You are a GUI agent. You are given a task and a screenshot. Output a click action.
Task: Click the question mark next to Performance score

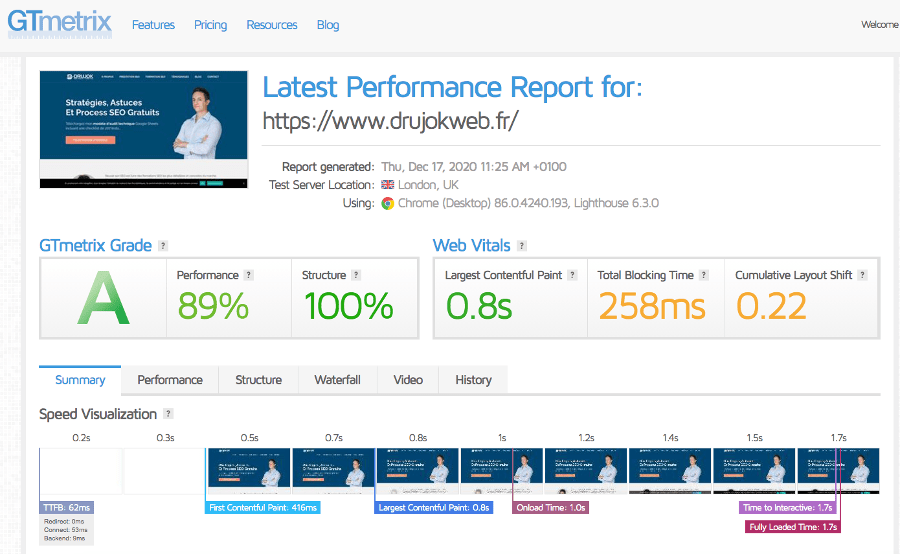pyautogui.click(x=249, y=275)
